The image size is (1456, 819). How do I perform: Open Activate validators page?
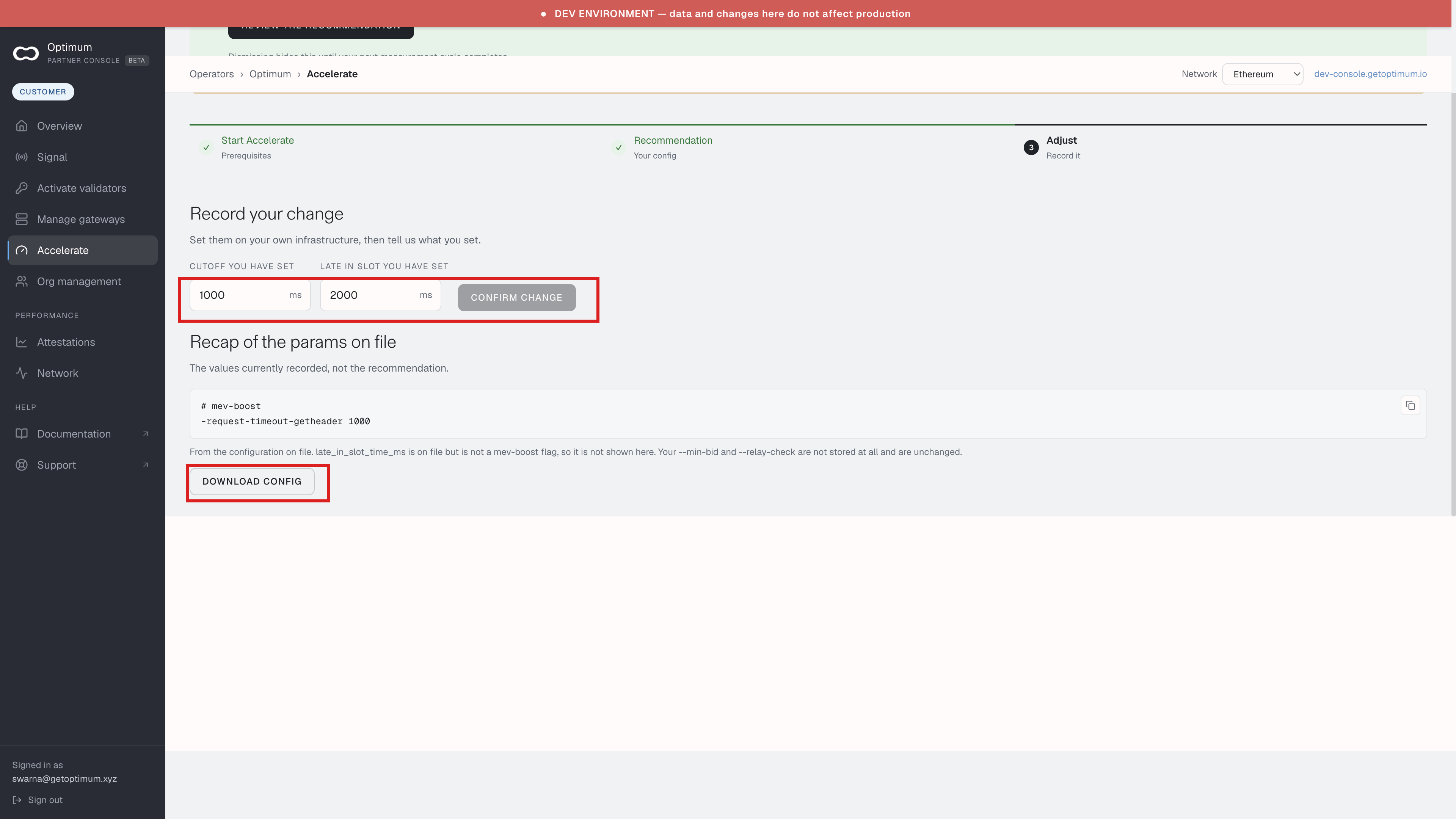pos(83,188)
